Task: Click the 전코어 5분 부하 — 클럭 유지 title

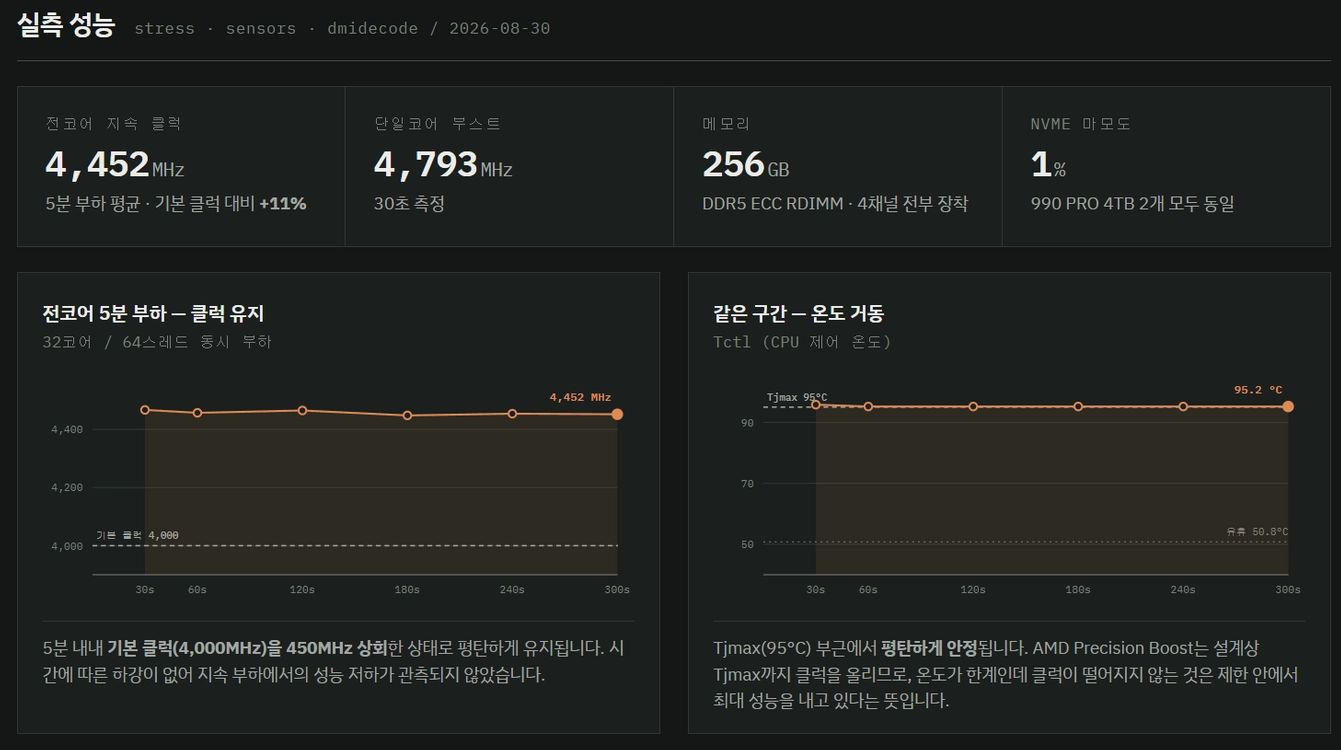Action: click(153, 314)
